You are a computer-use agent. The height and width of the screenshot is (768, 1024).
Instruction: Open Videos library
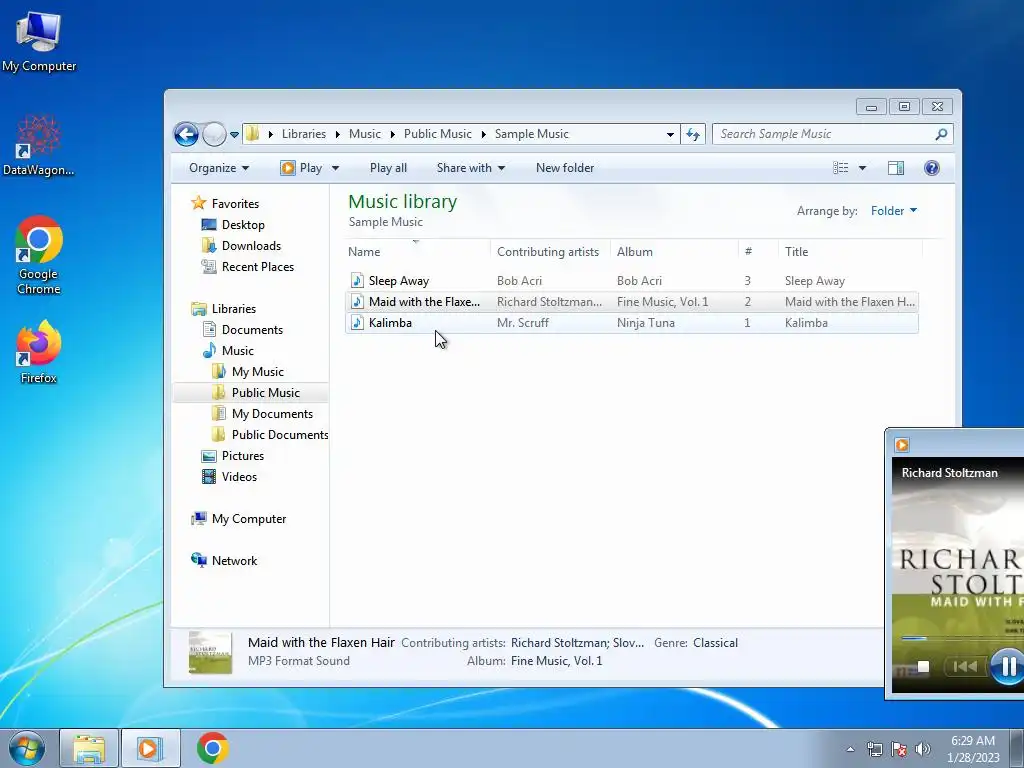pos(239,477)
